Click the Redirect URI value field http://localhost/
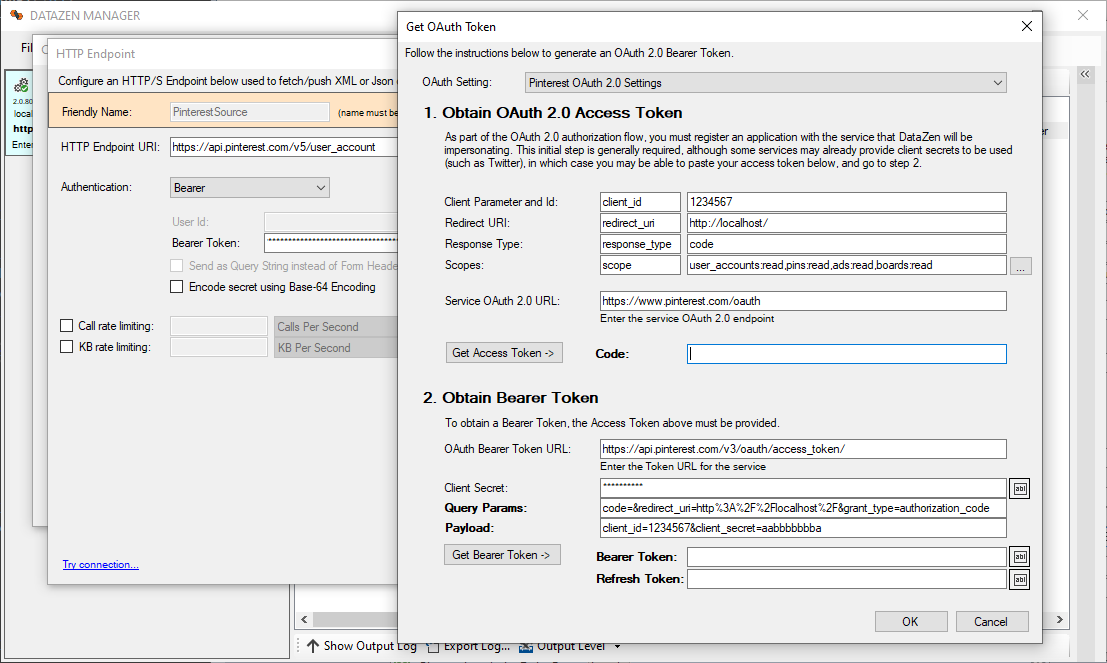This screenshot has width=1107, height=663. click(x=846, y=223)
